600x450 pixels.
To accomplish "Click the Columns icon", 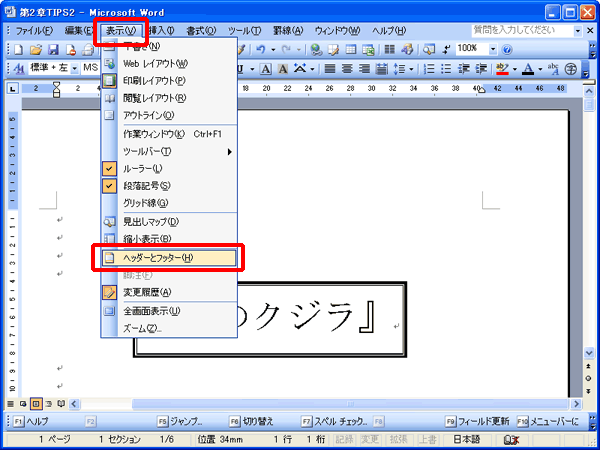I will coord(390,49).
